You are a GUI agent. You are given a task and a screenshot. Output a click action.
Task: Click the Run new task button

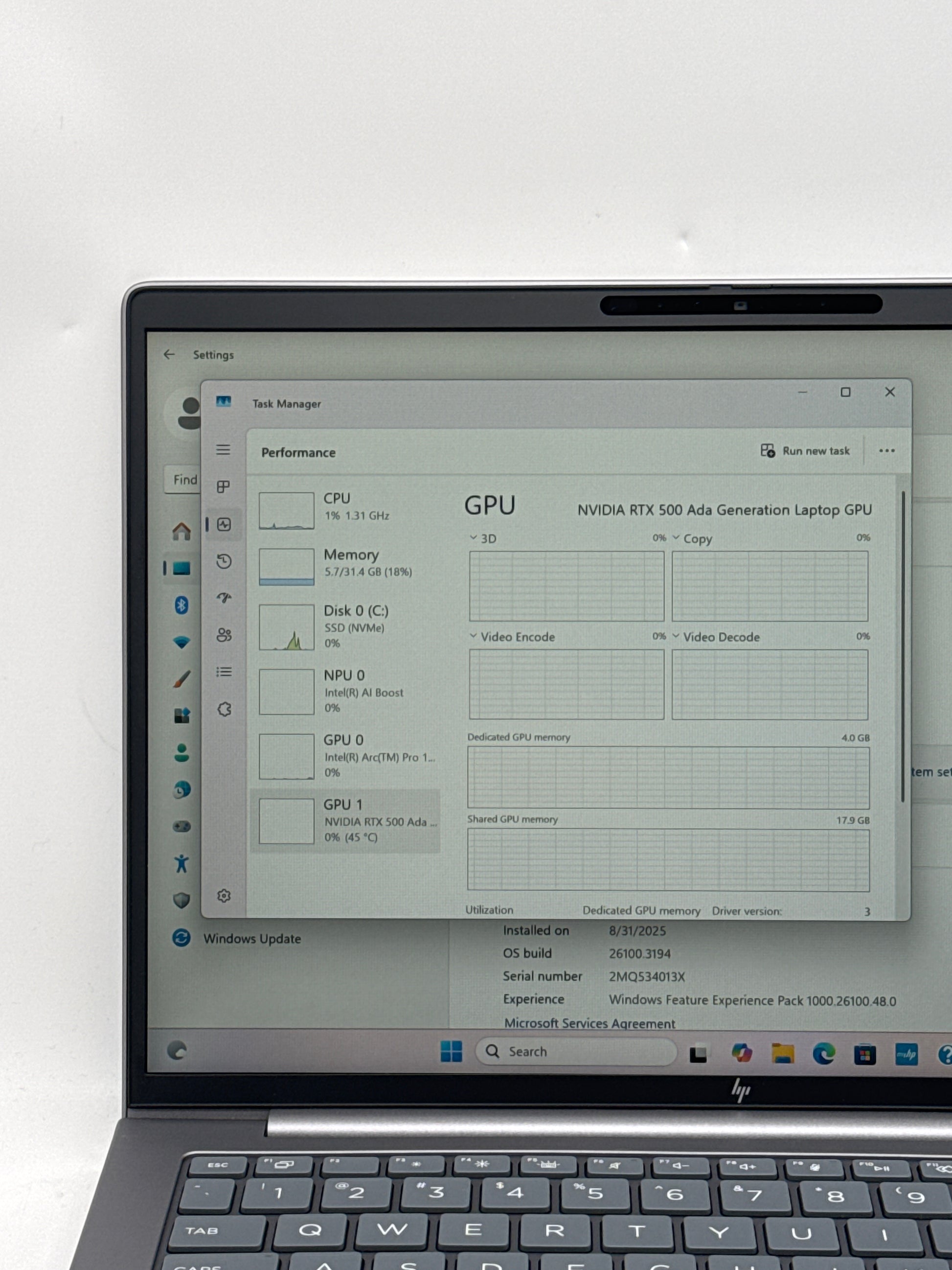point(805,451)
